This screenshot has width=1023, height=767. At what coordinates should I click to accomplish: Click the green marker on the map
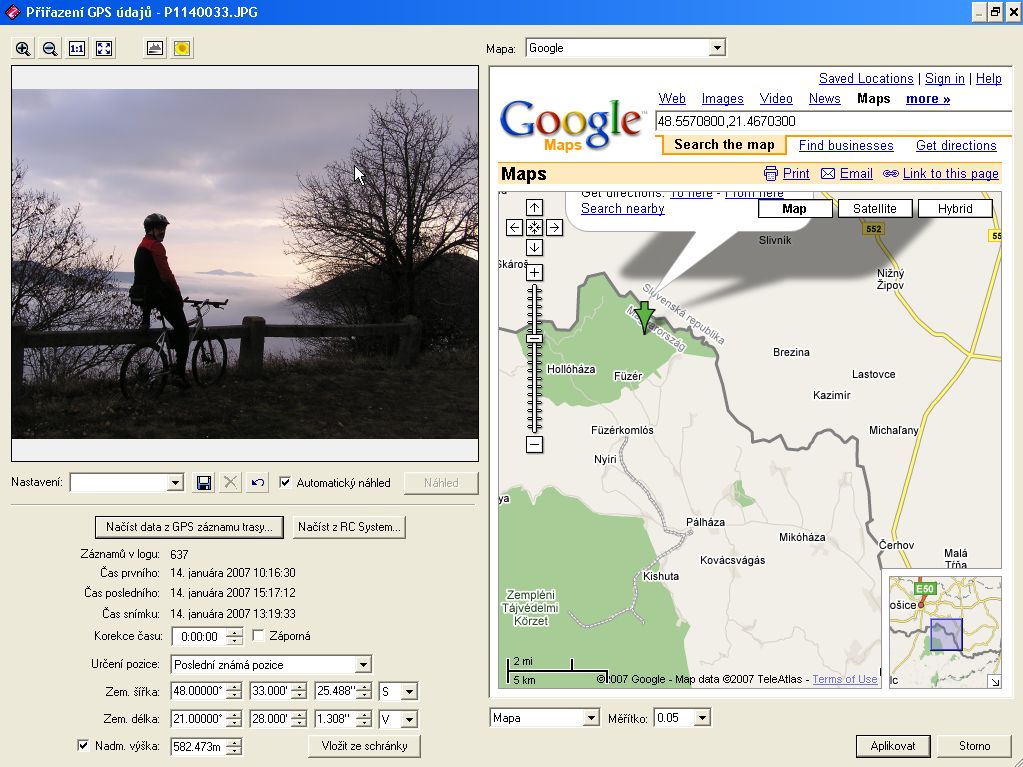[x=645, y=318]
